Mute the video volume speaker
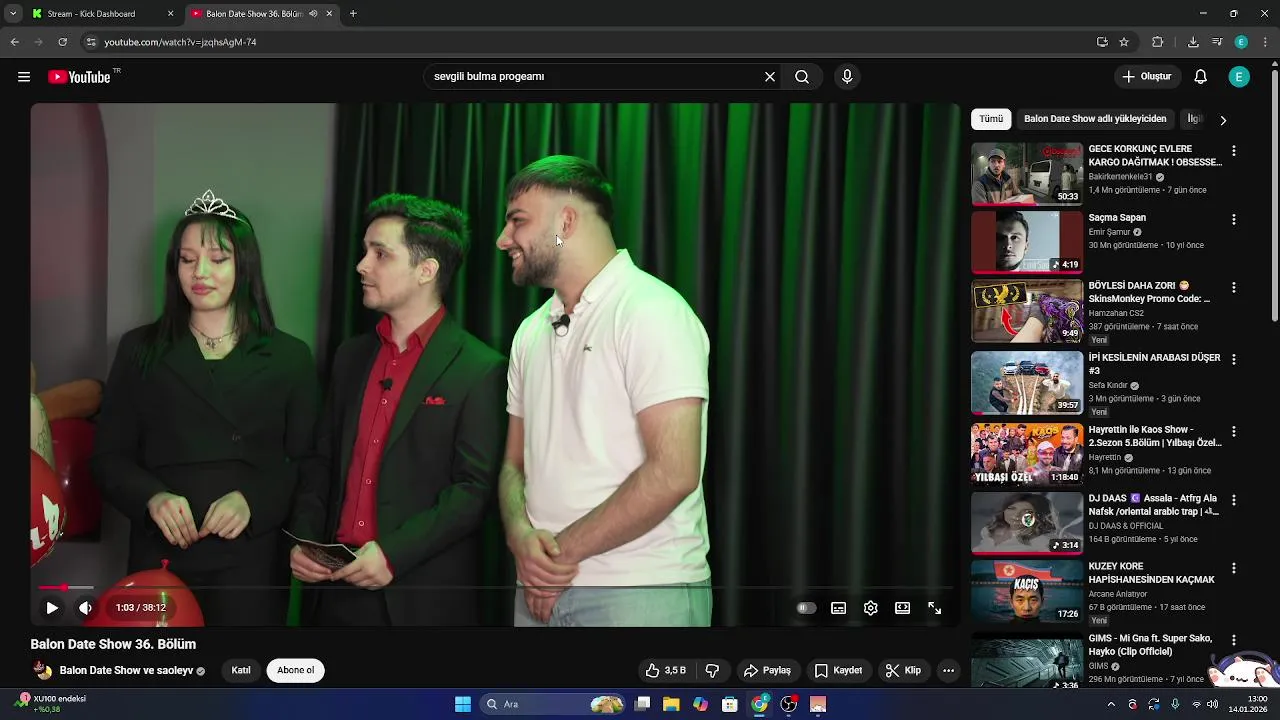 (x=86, y=608)
